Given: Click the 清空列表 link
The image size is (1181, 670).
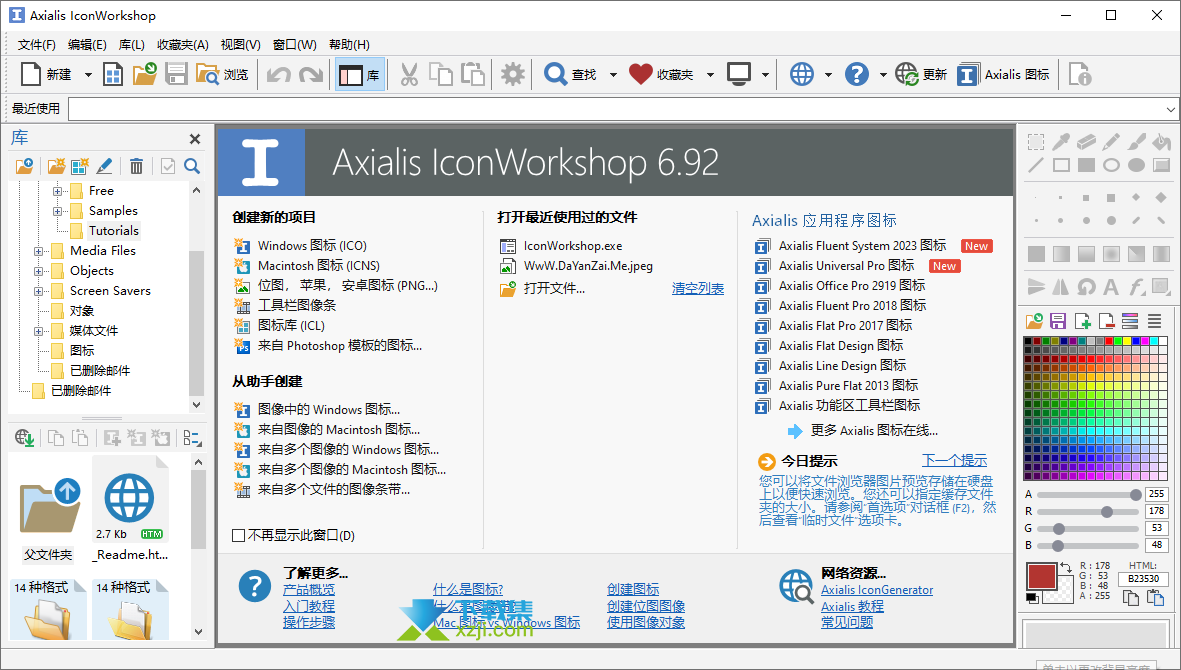Looking at the screenshot, I should click(x=698, y=288).
